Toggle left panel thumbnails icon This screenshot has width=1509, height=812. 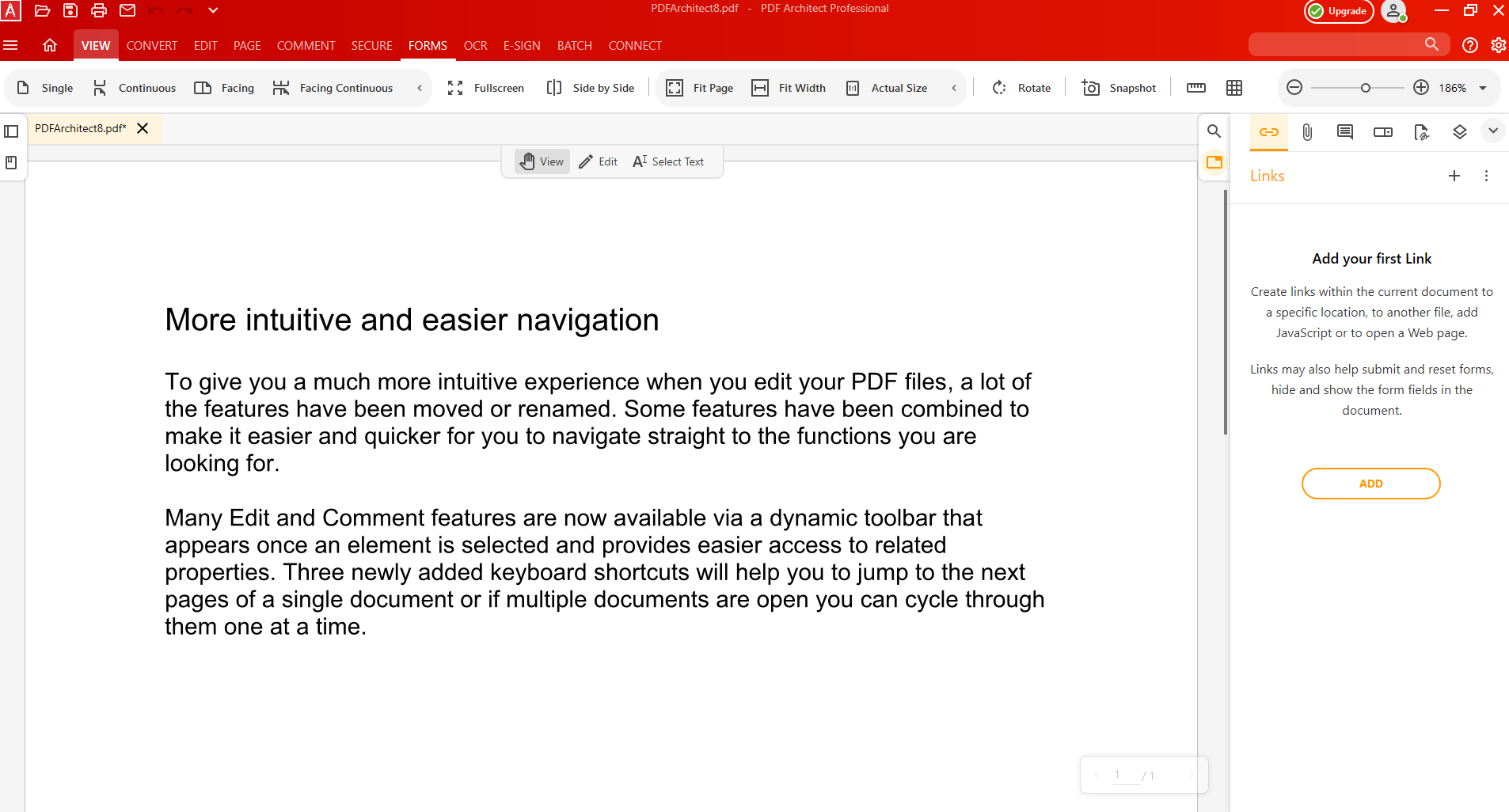click(11, 131)
